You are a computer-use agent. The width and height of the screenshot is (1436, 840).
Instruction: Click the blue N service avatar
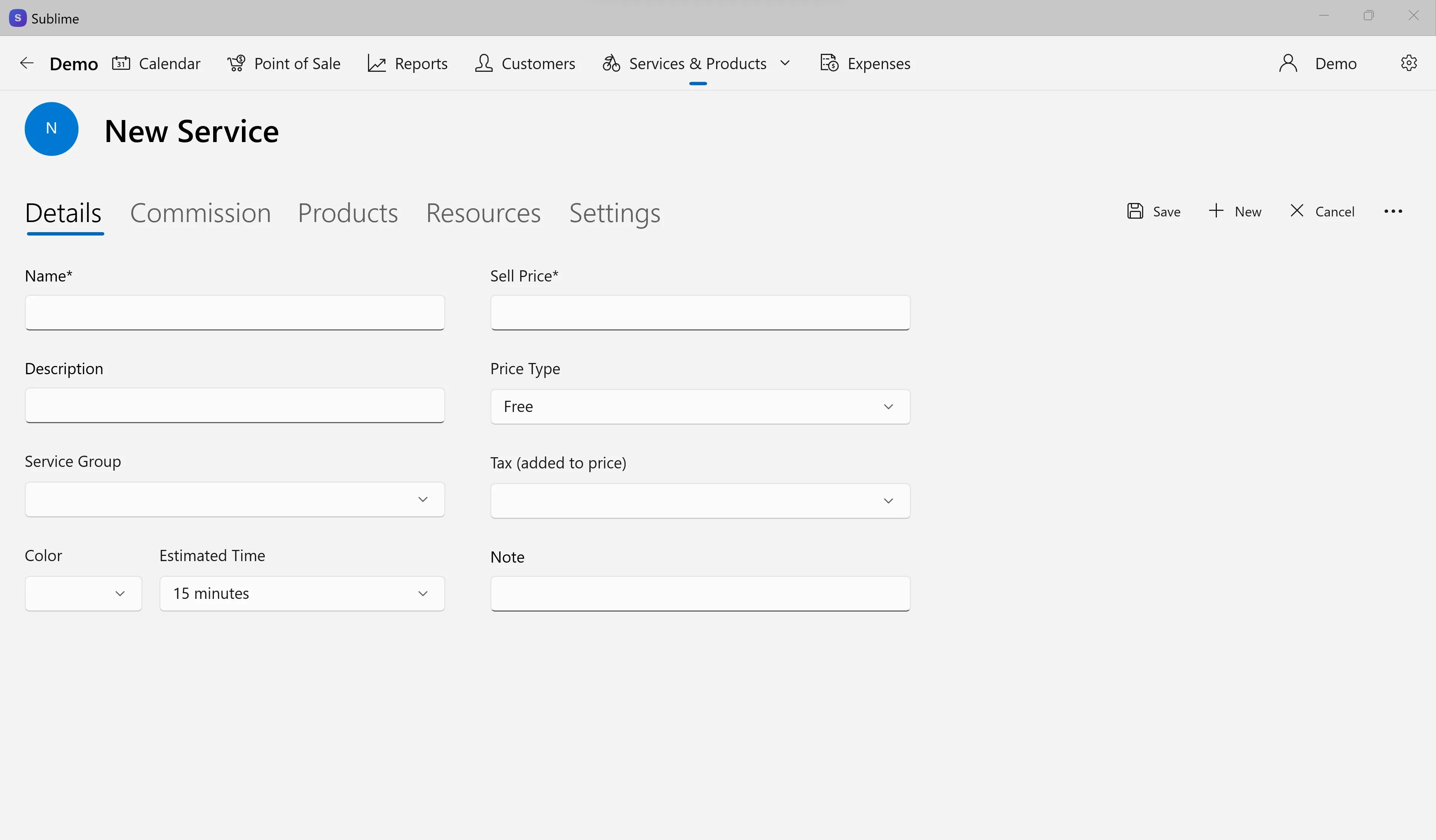click(51, 129)
